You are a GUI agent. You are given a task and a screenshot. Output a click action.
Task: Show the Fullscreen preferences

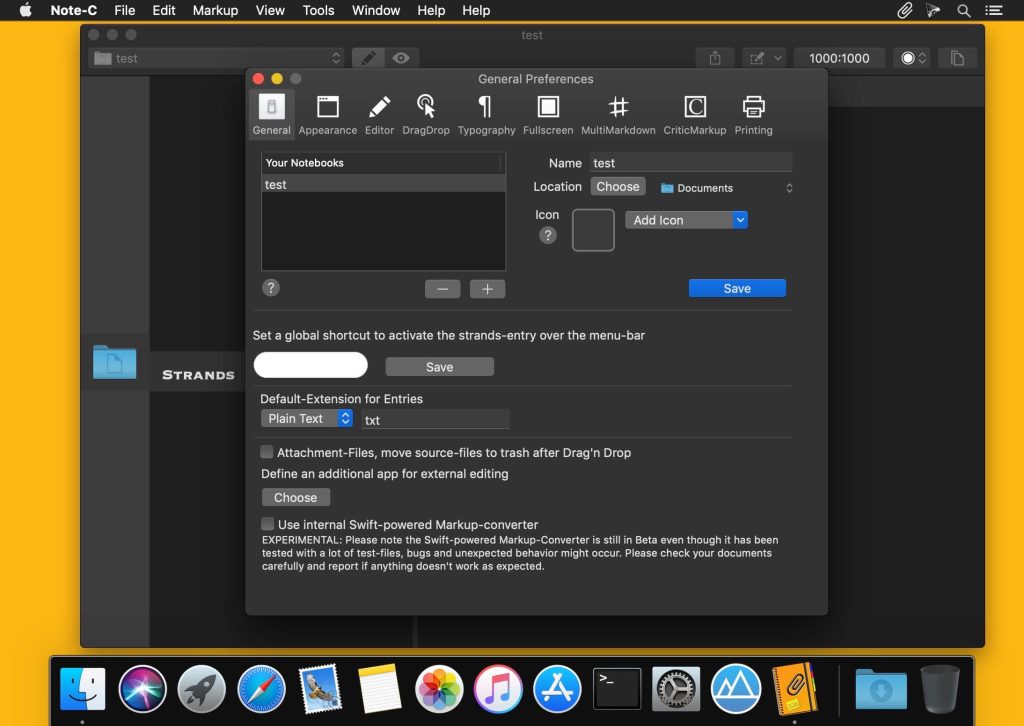click(x=548, y=115)
